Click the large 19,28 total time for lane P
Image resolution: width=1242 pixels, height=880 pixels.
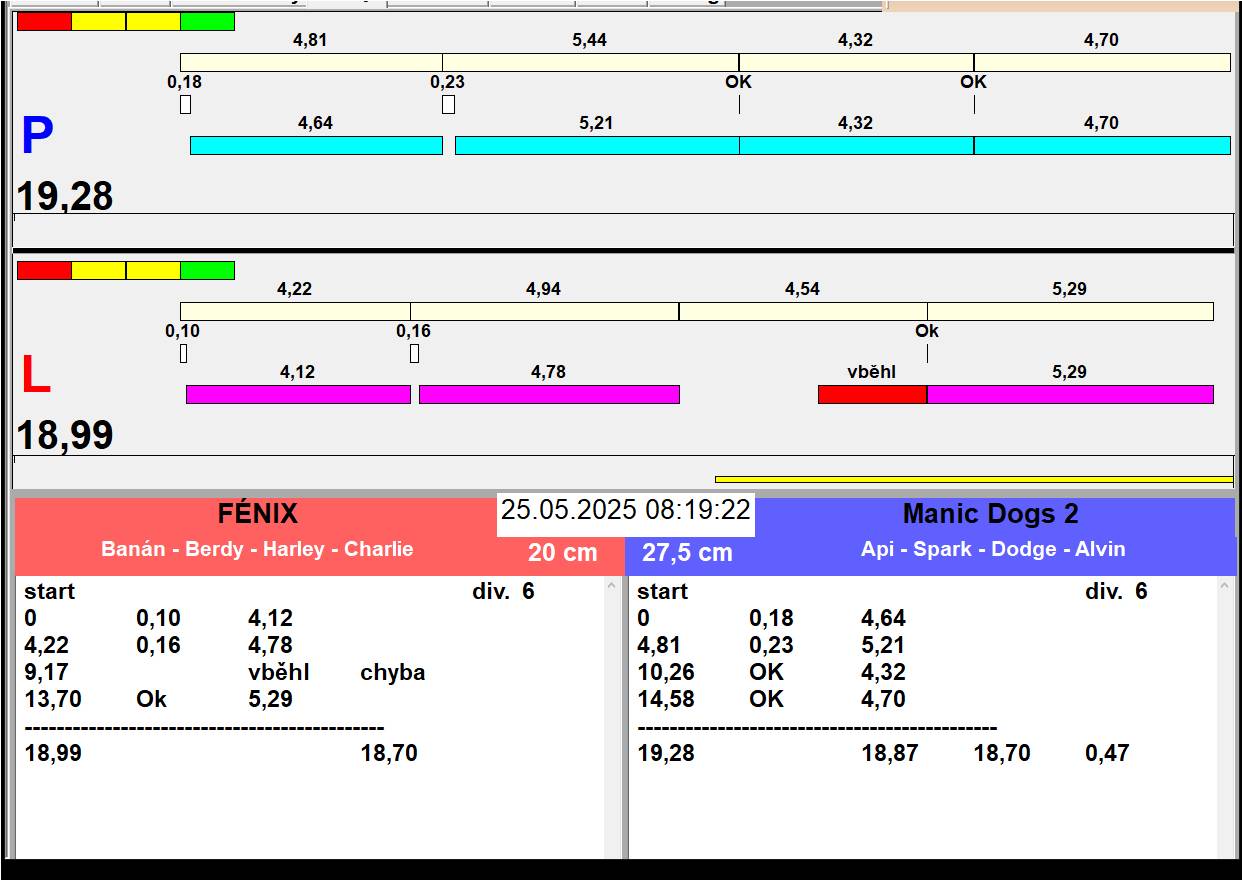(65, 196)
